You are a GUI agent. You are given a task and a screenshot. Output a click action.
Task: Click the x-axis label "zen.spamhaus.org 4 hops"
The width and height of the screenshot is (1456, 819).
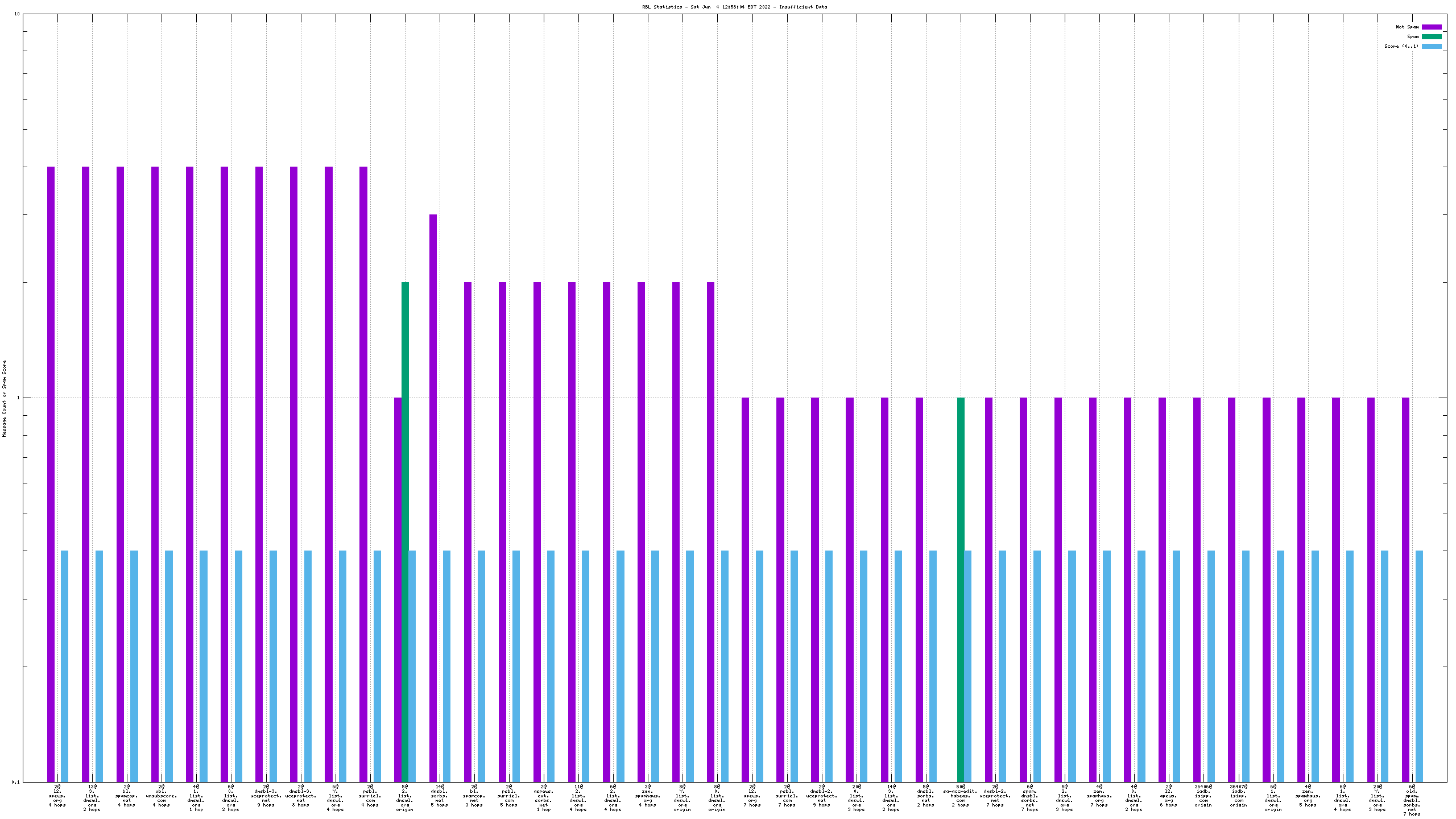pyautogui.click(x=648, y=796)
